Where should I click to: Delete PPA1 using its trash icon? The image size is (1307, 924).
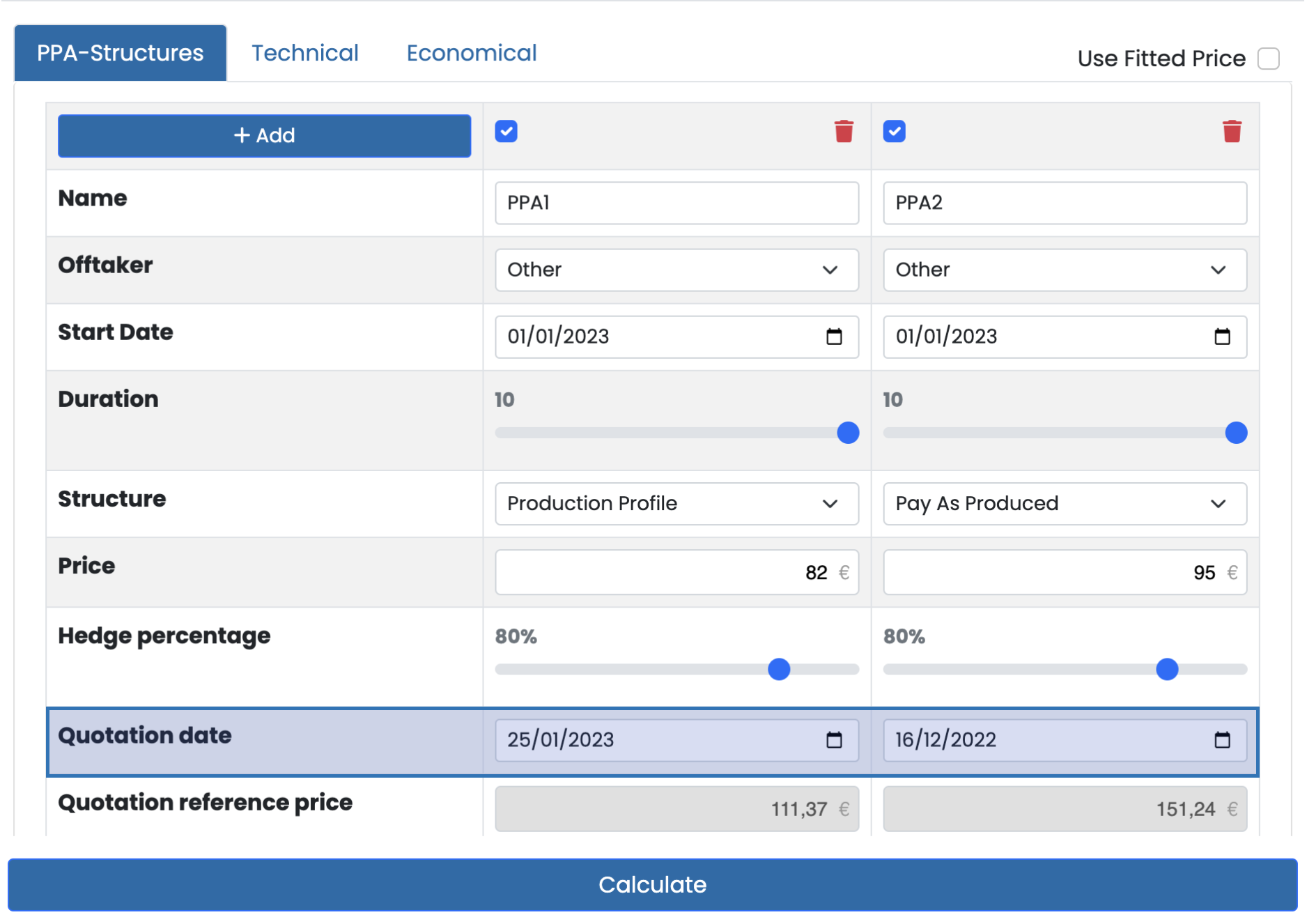click(x=844, y=131)
